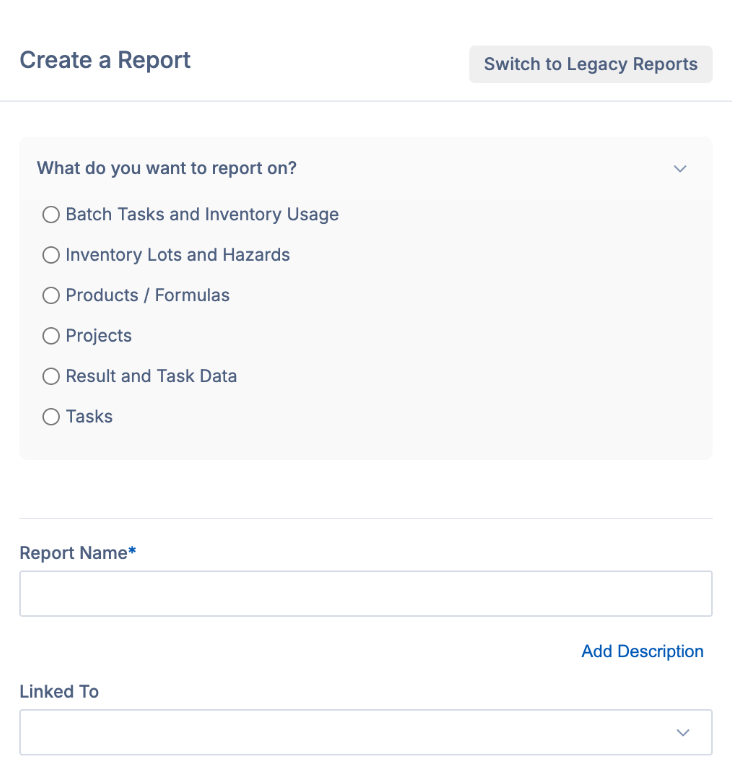732x770 pixels.
Task: Click the 'Inventory Lots and Hazards' label text
Action: (178, 255)
